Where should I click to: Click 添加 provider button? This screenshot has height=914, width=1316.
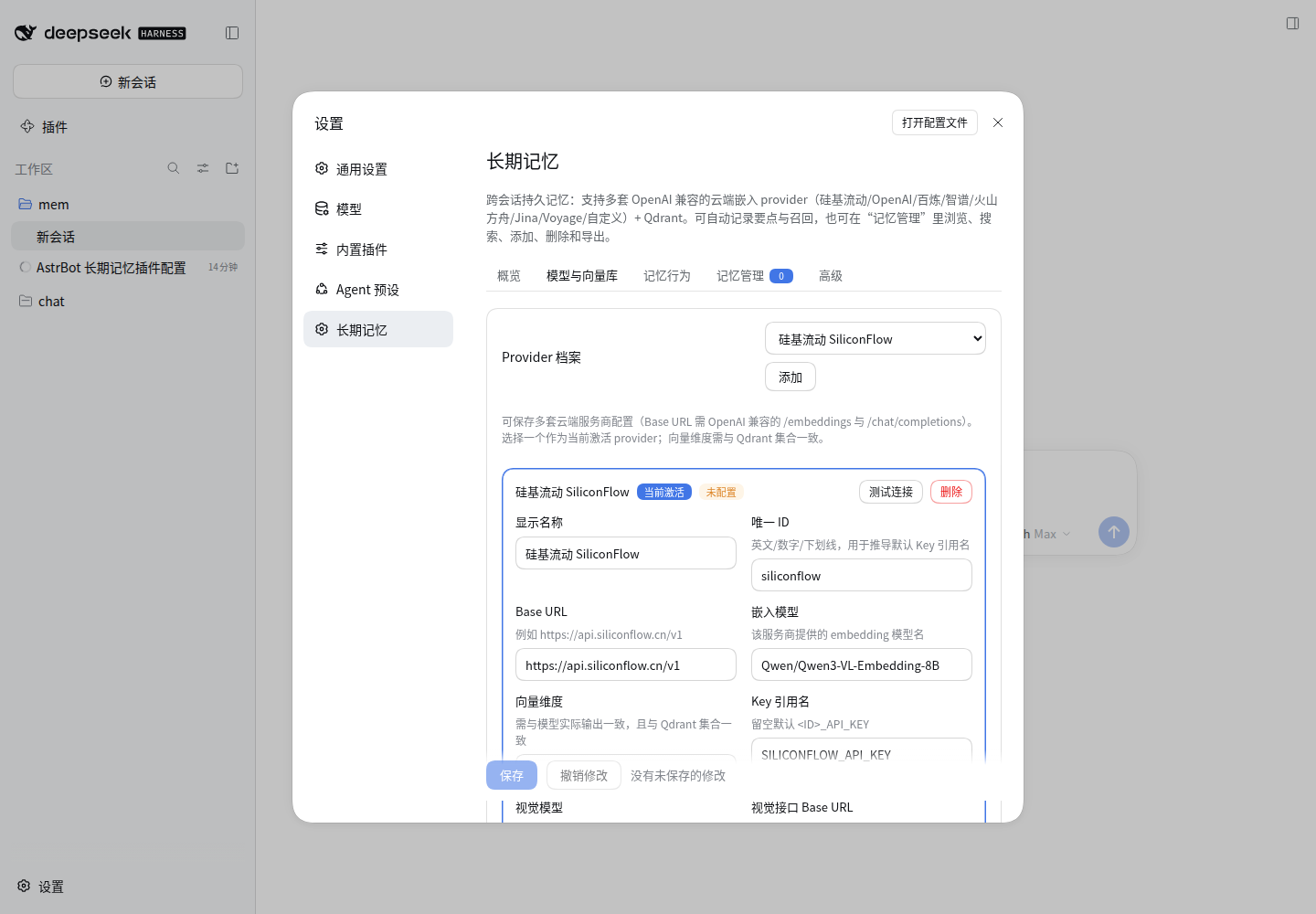[791, 377]
